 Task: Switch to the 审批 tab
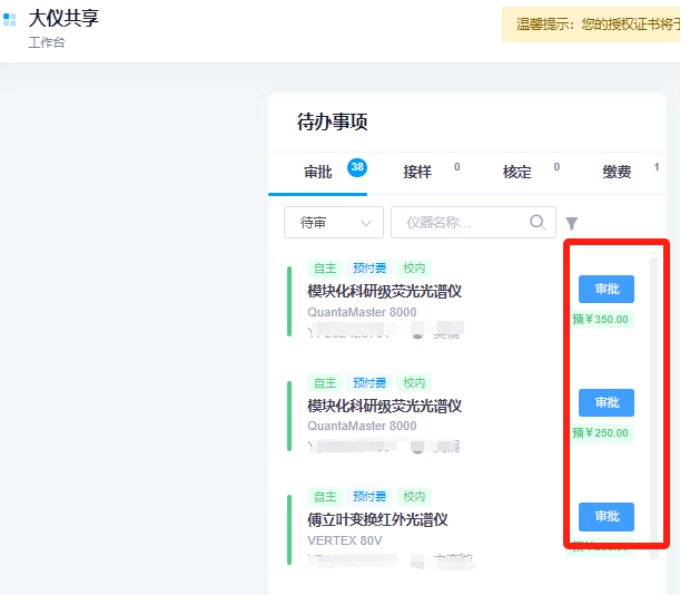(x=318, y=172)
